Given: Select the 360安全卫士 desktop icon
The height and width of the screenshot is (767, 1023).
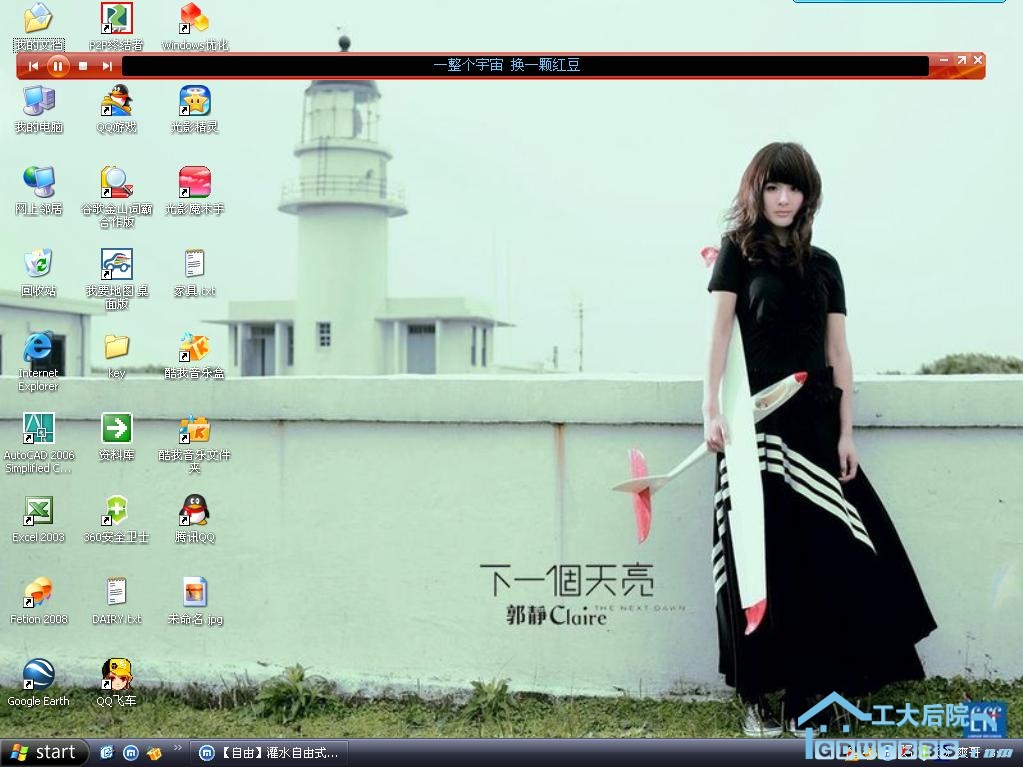Looking at the screenshot, I should tap(116, 511).
